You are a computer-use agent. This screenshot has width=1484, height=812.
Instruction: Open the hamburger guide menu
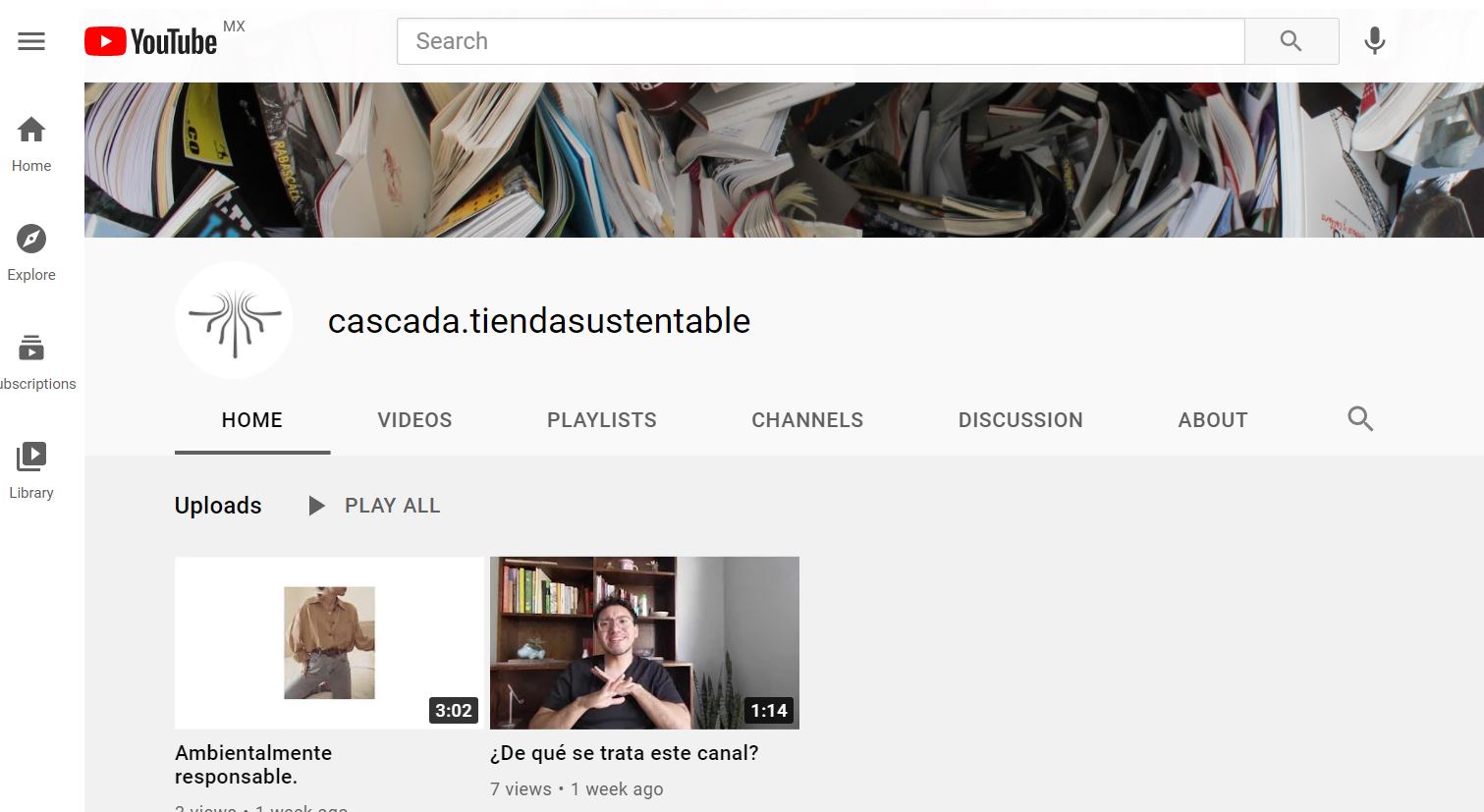click(x=31, y=41)
